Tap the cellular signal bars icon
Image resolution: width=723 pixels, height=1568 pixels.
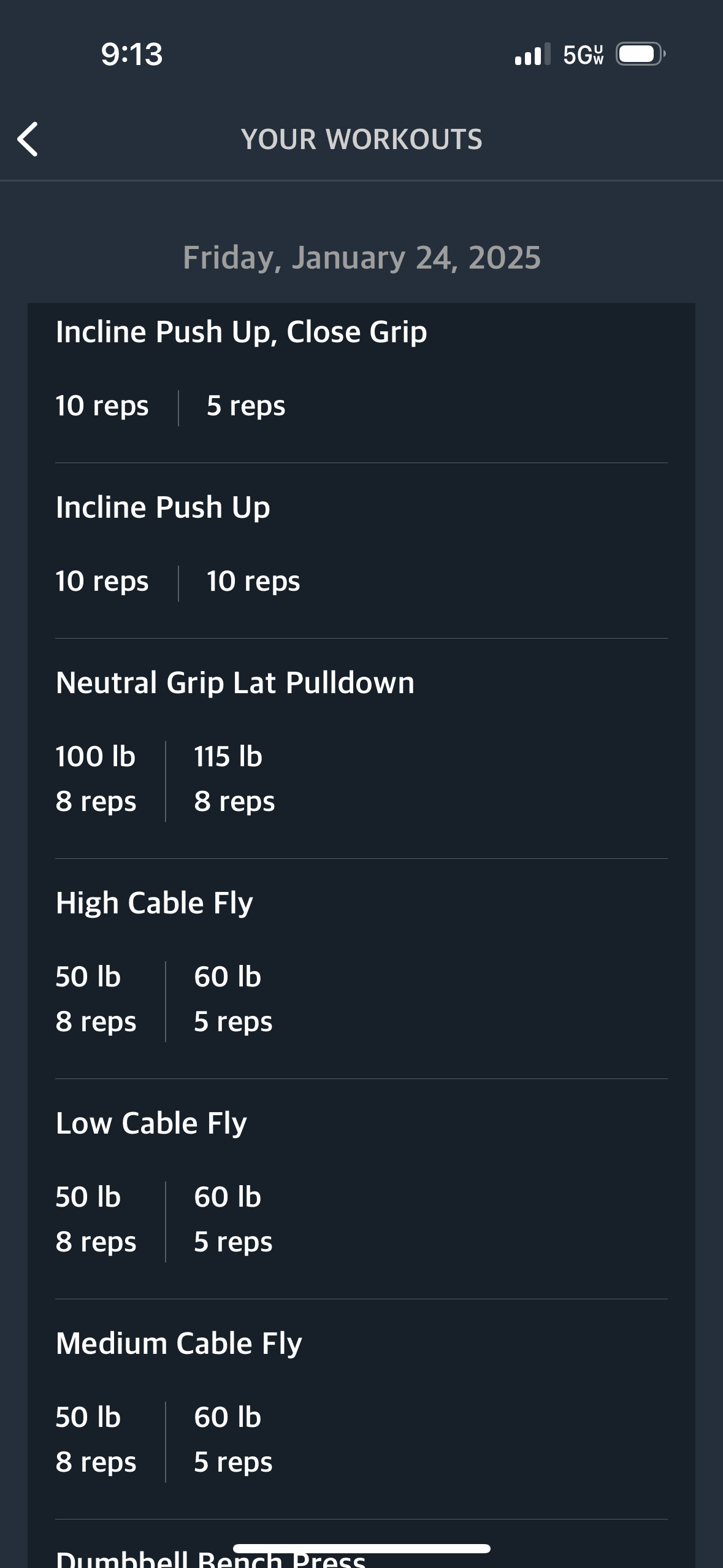532,54
